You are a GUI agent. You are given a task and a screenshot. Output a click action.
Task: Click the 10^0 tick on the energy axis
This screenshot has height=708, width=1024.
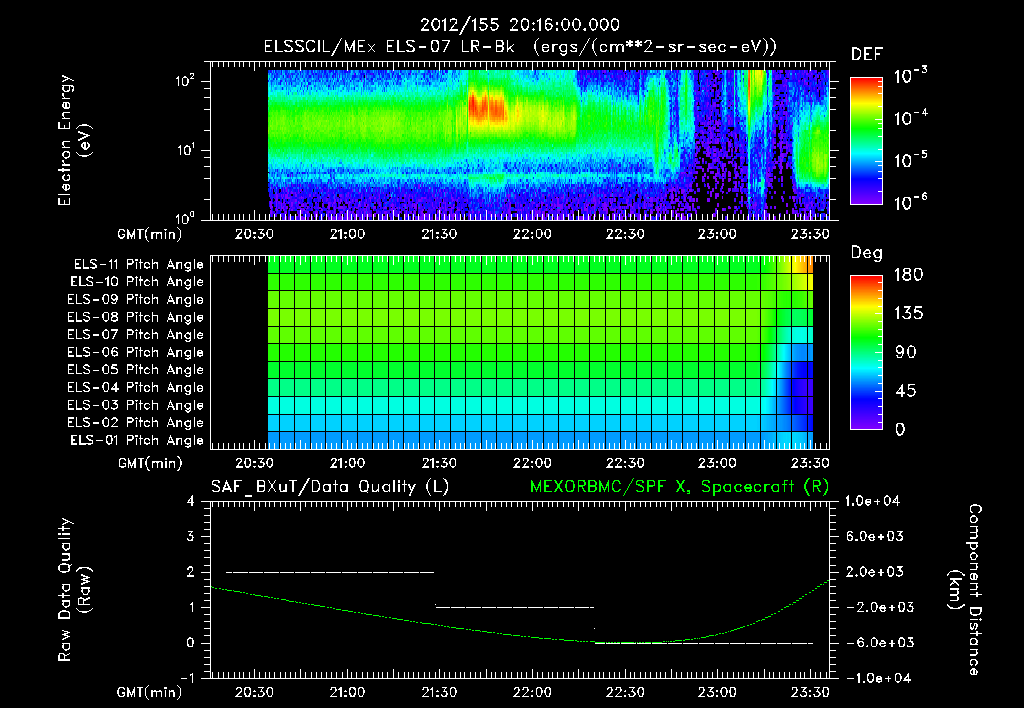tap(185, 217)
